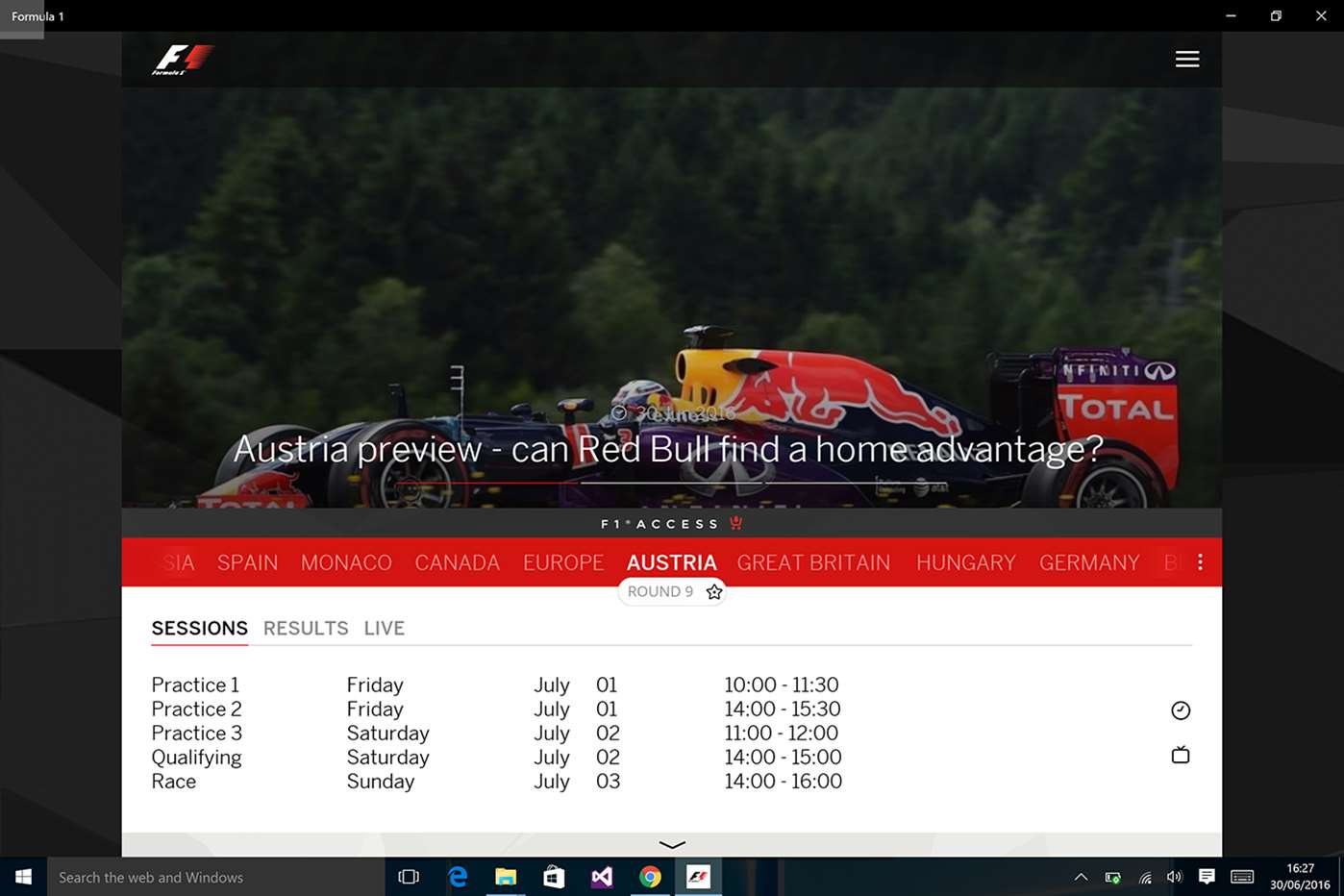Click the Practice 1 session row
Screen dimensions: 1344x896
tap(497, 684)
